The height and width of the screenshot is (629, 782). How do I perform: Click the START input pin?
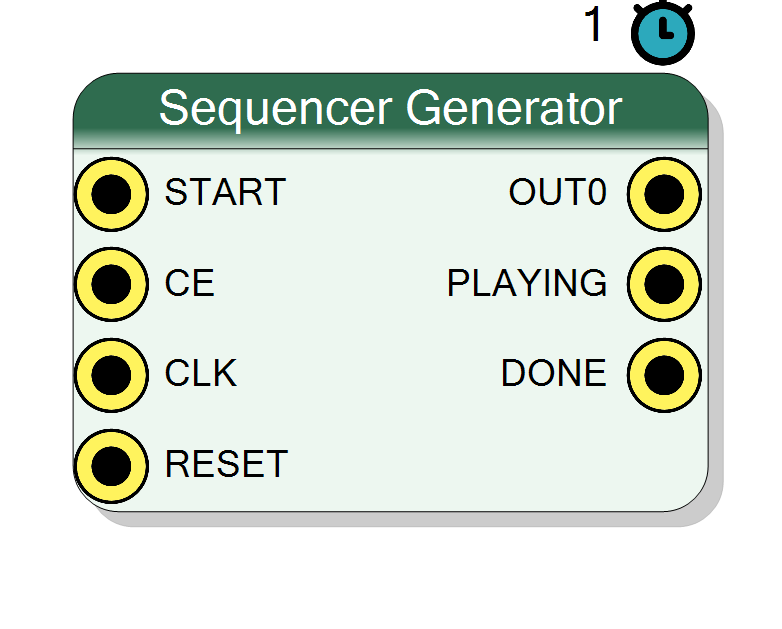[111, 195]
